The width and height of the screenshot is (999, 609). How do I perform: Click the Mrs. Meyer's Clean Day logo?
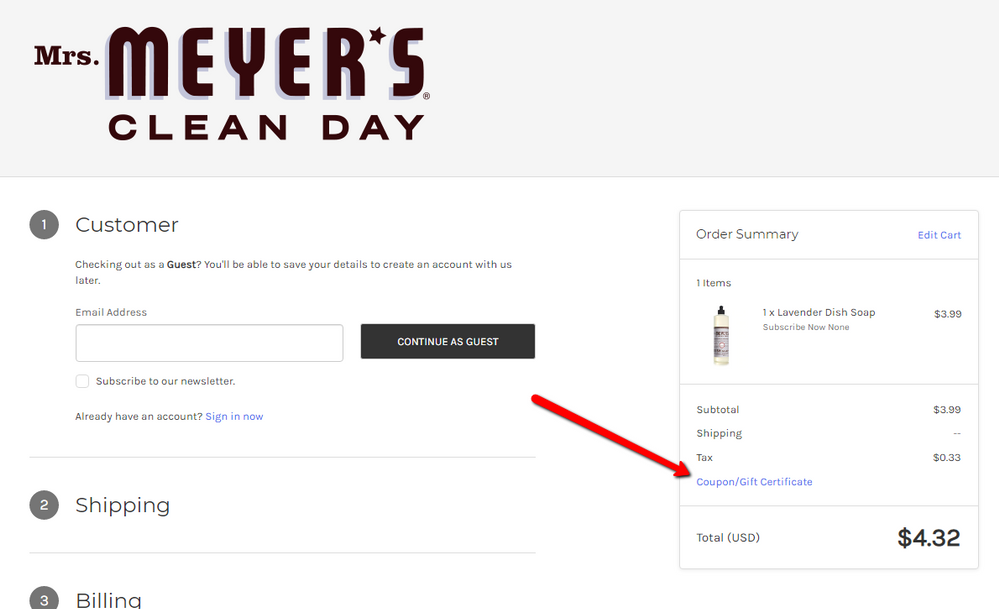click(233, 83)
